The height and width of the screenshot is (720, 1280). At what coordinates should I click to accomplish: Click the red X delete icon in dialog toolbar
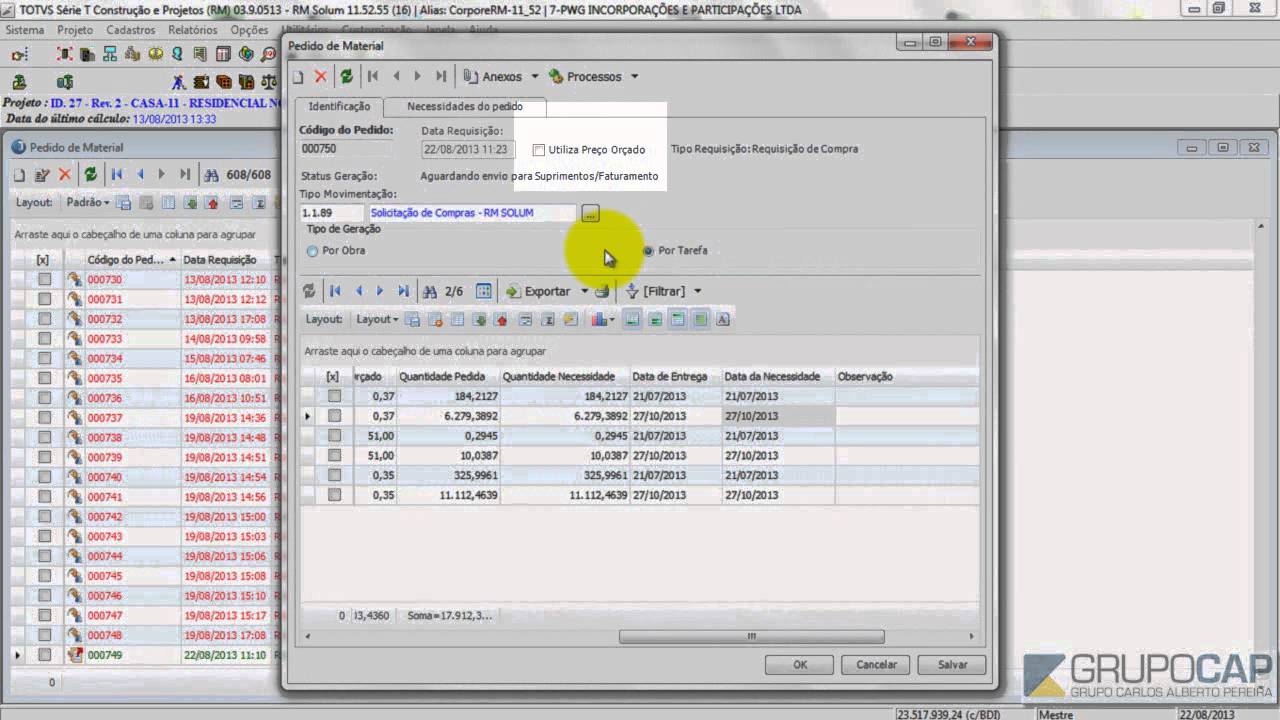click(x=321, y=77)
